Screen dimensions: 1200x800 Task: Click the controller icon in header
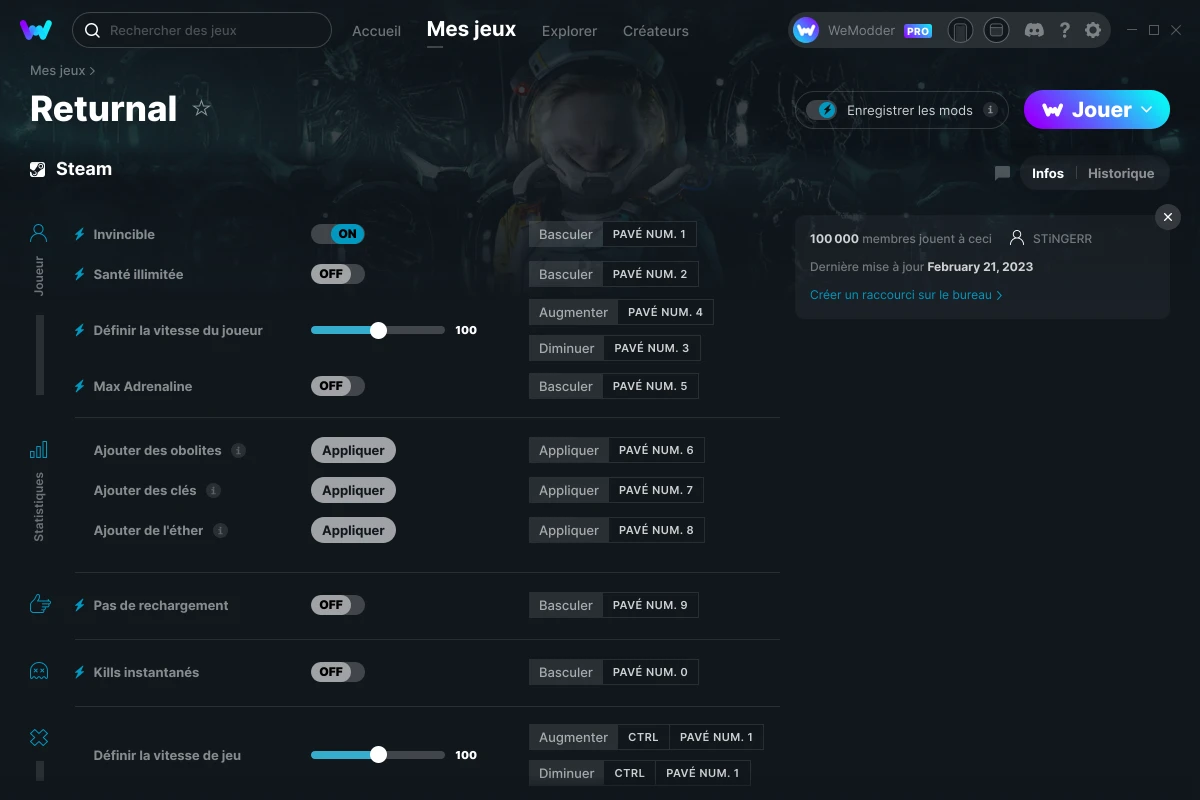(960, 30)
